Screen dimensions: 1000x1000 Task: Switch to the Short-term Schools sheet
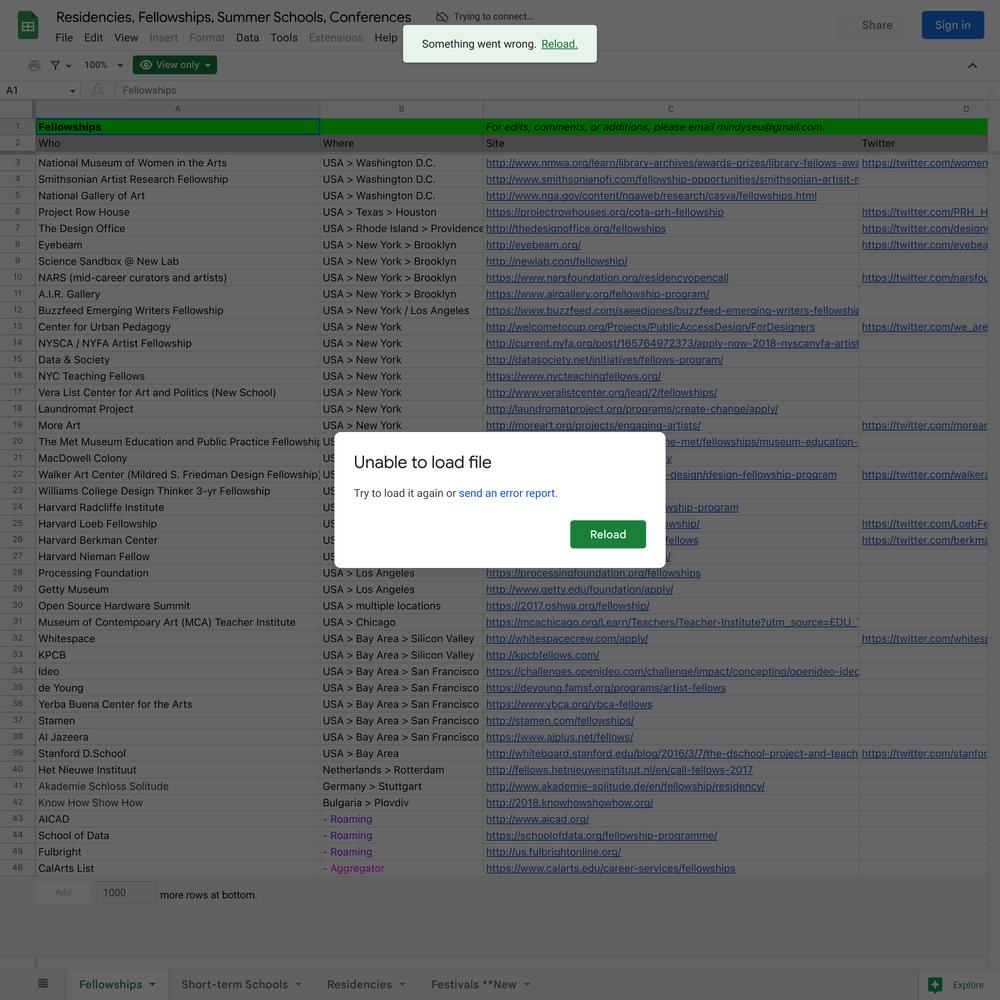coord(234,984)
